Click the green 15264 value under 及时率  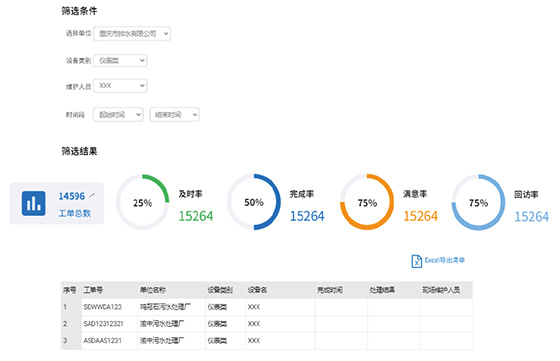[x=196, y=216]
